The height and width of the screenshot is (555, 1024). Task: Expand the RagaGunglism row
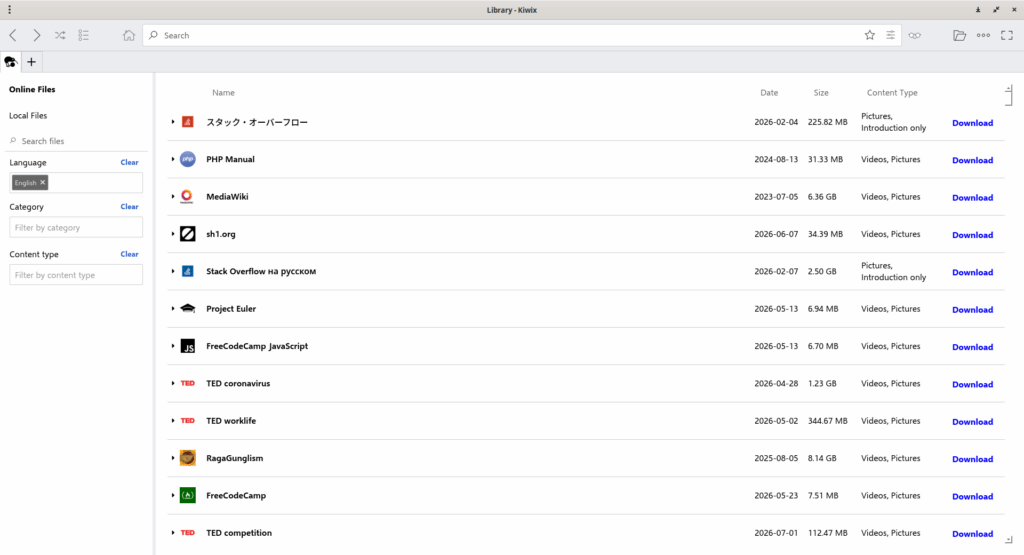point(173,458)
